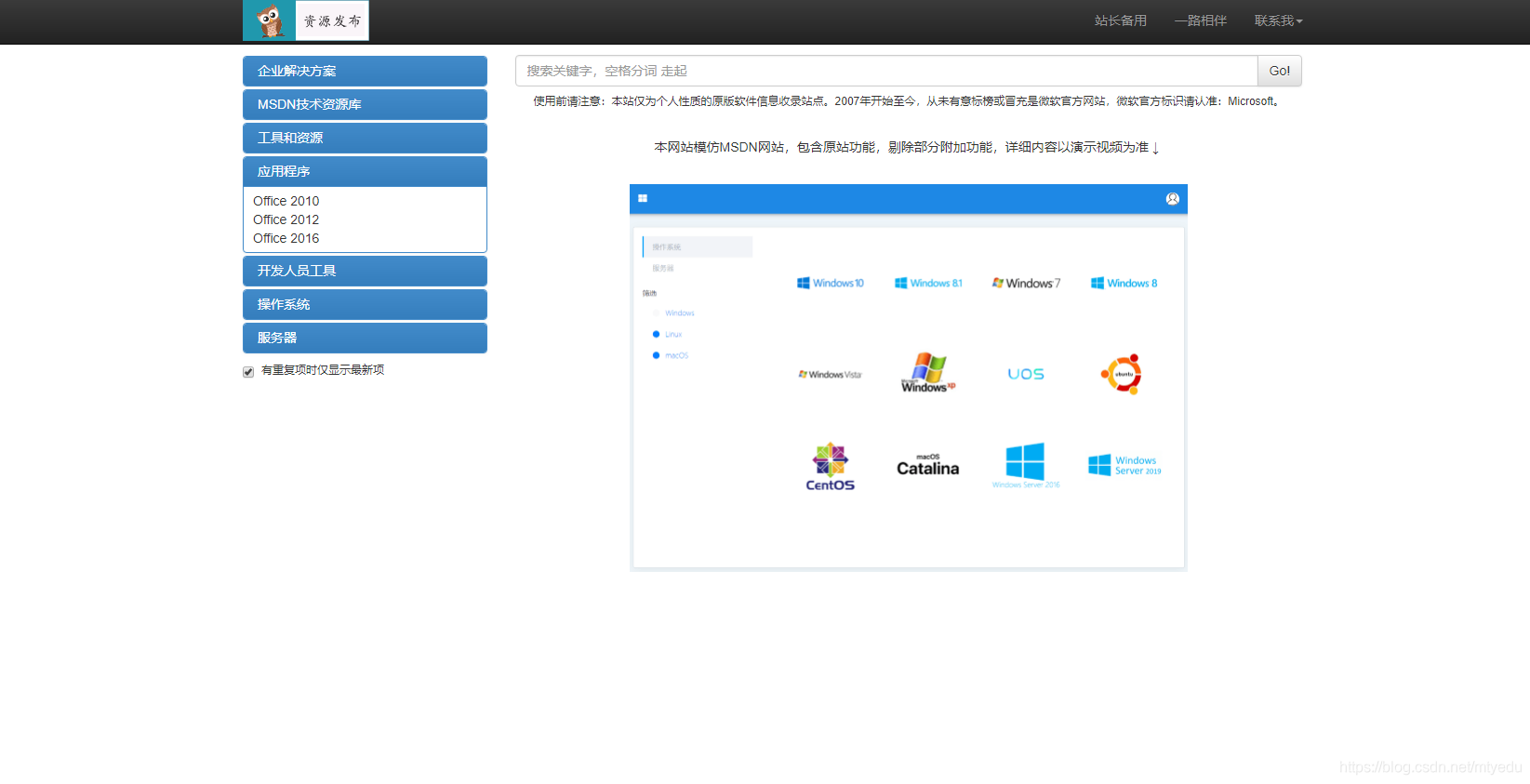Select Office 2016 in the application list

click(x=286, y=238)
